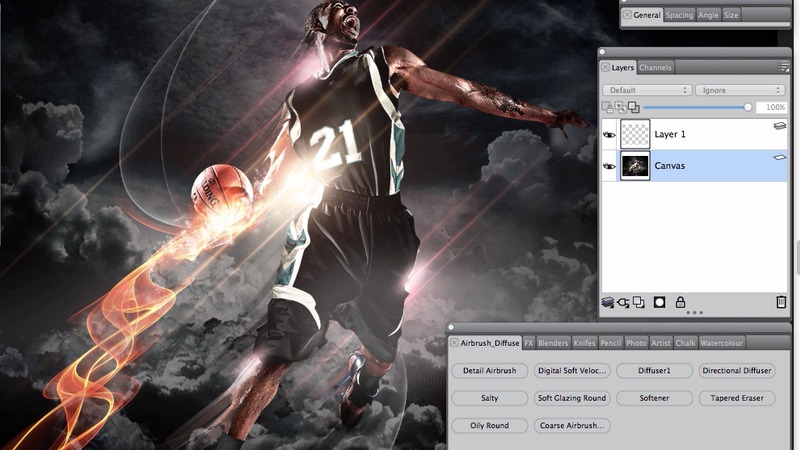Choose the Detail Airbrush variant

pos(490,370)
